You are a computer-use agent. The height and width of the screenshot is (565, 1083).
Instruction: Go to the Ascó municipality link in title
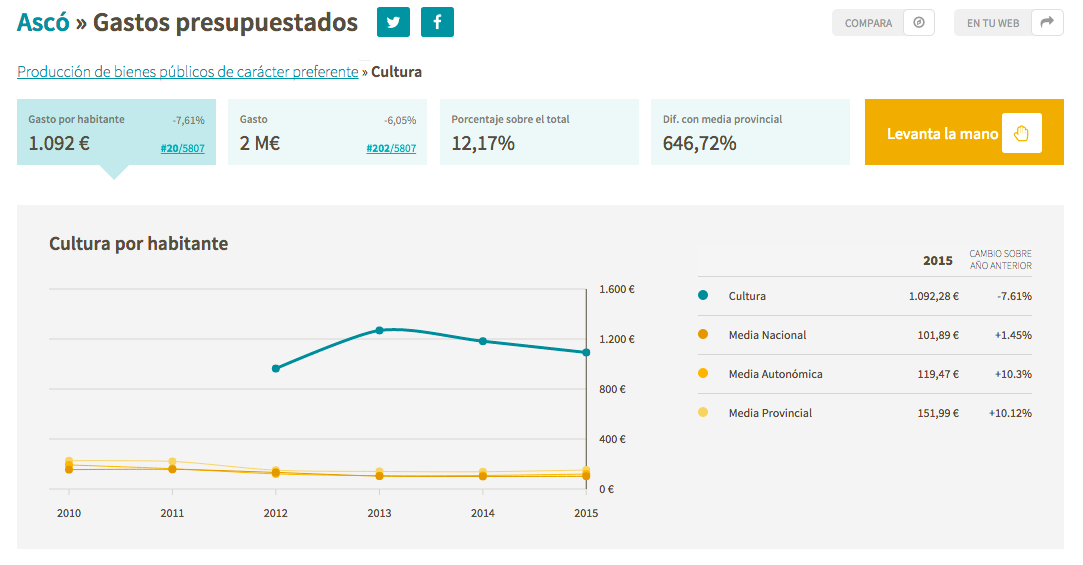[x=44, y=22]
